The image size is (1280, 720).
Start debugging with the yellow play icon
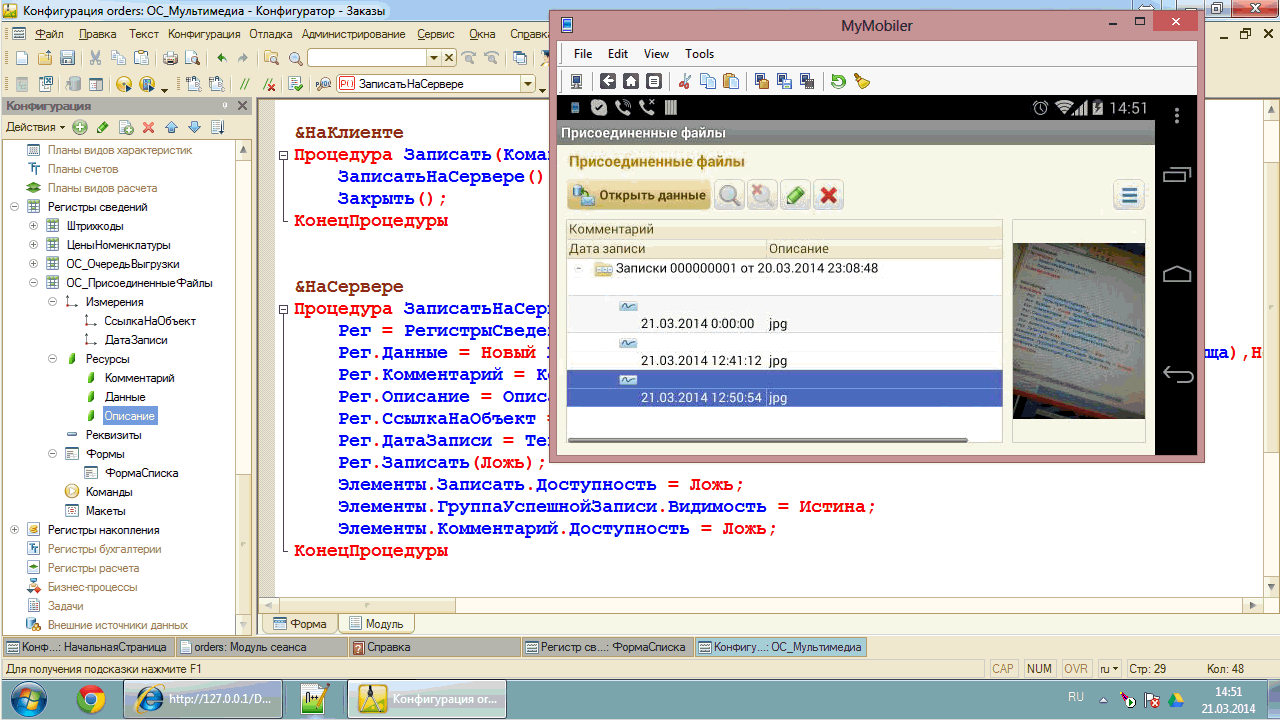tap(124, 84)
